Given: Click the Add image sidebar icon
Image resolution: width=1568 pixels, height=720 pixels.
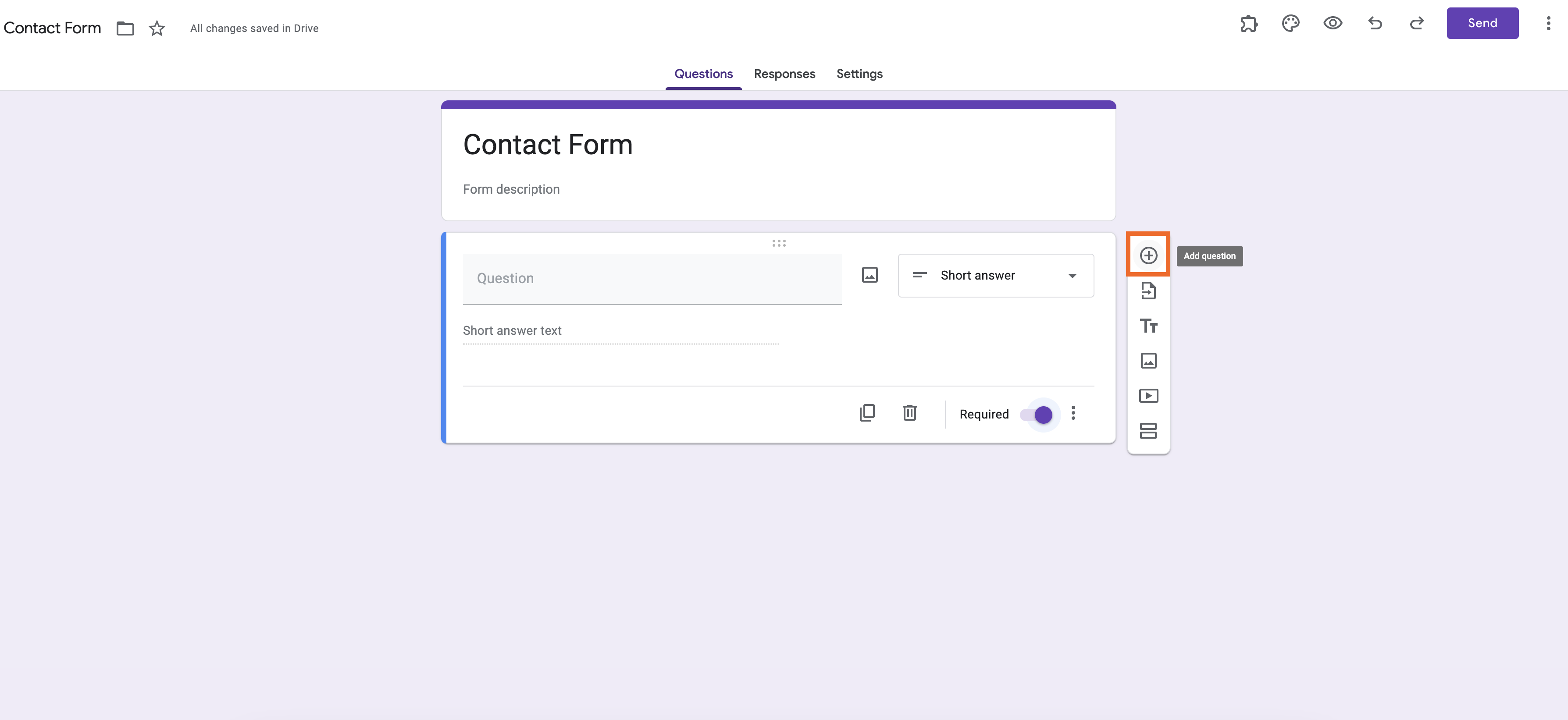Looking at the screenshot, I should coord(1148,361).
